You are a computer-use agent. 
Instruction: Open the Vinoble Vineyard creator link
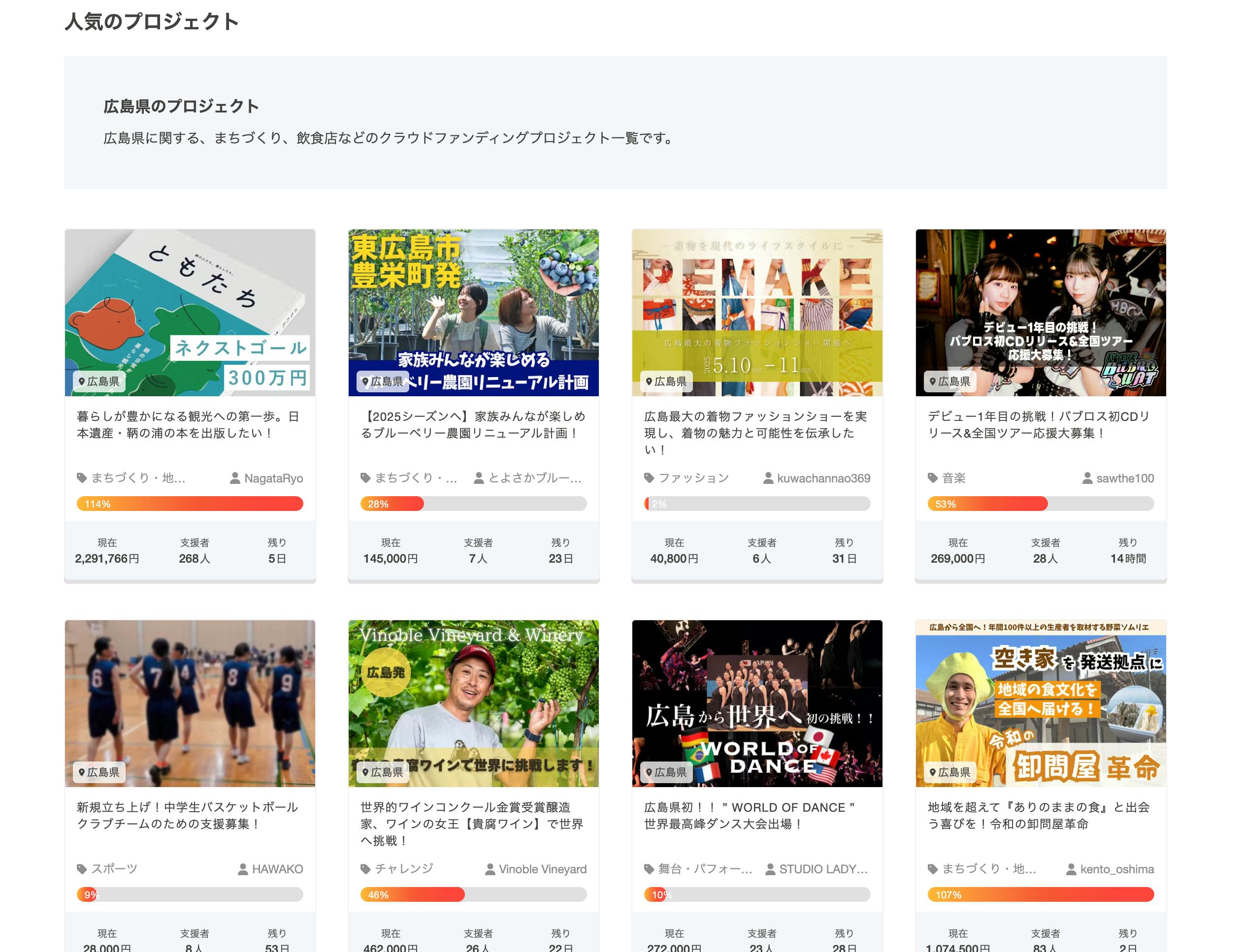[x=542, y=869]
